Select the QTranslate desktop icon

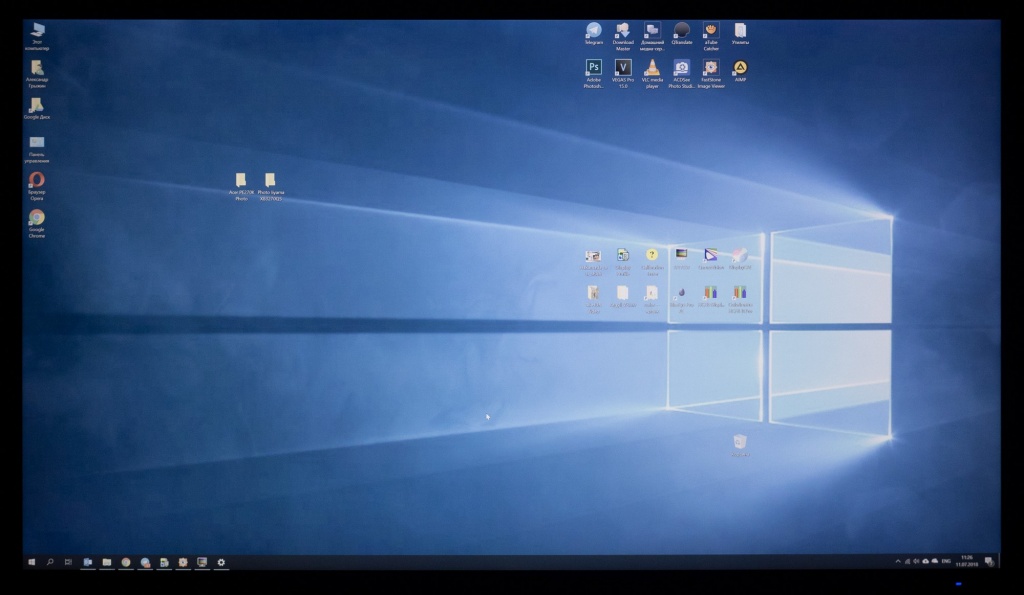click(682, 31)
